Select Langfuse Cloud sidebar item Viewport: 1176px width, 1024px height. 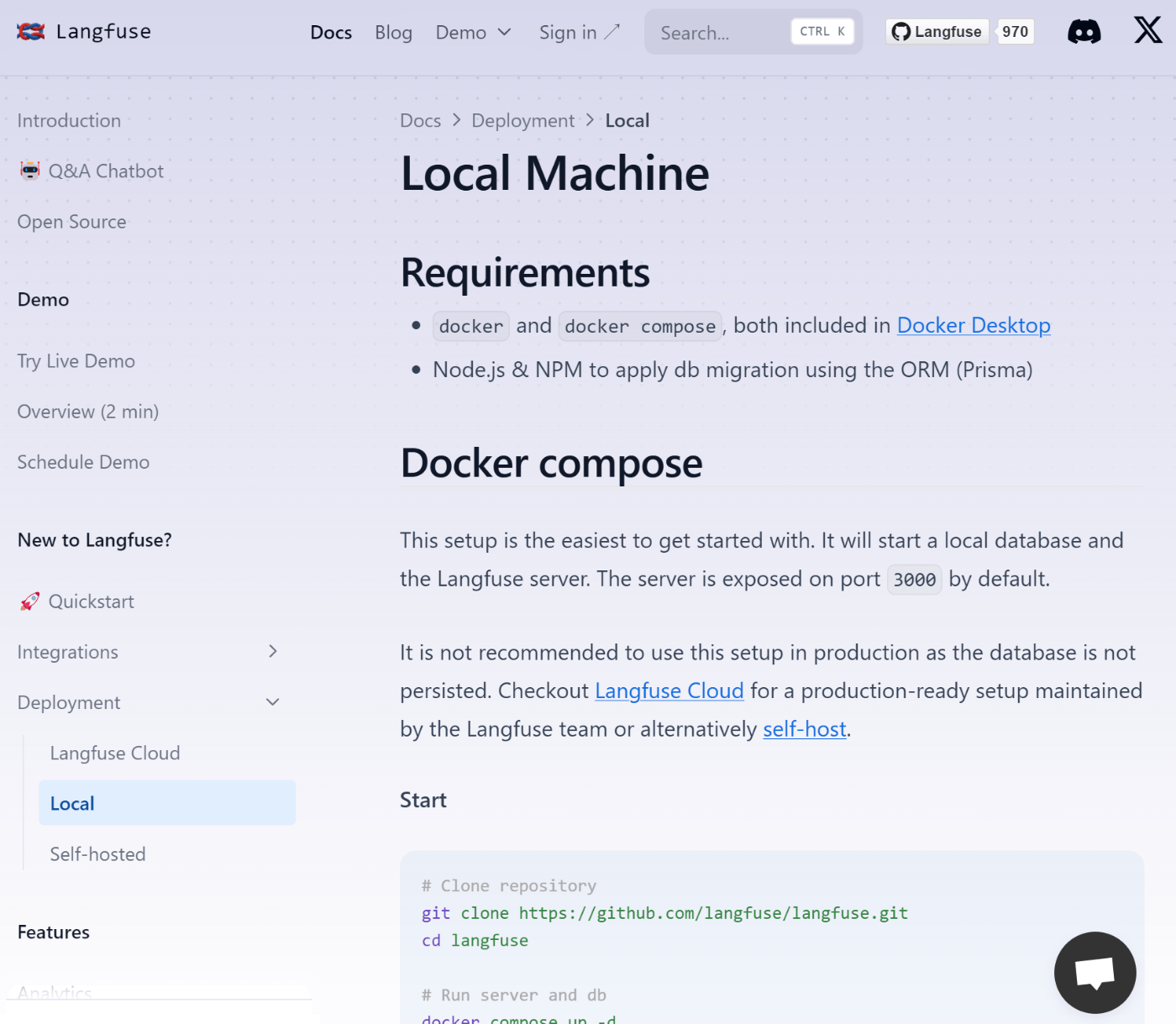point(115,753)
